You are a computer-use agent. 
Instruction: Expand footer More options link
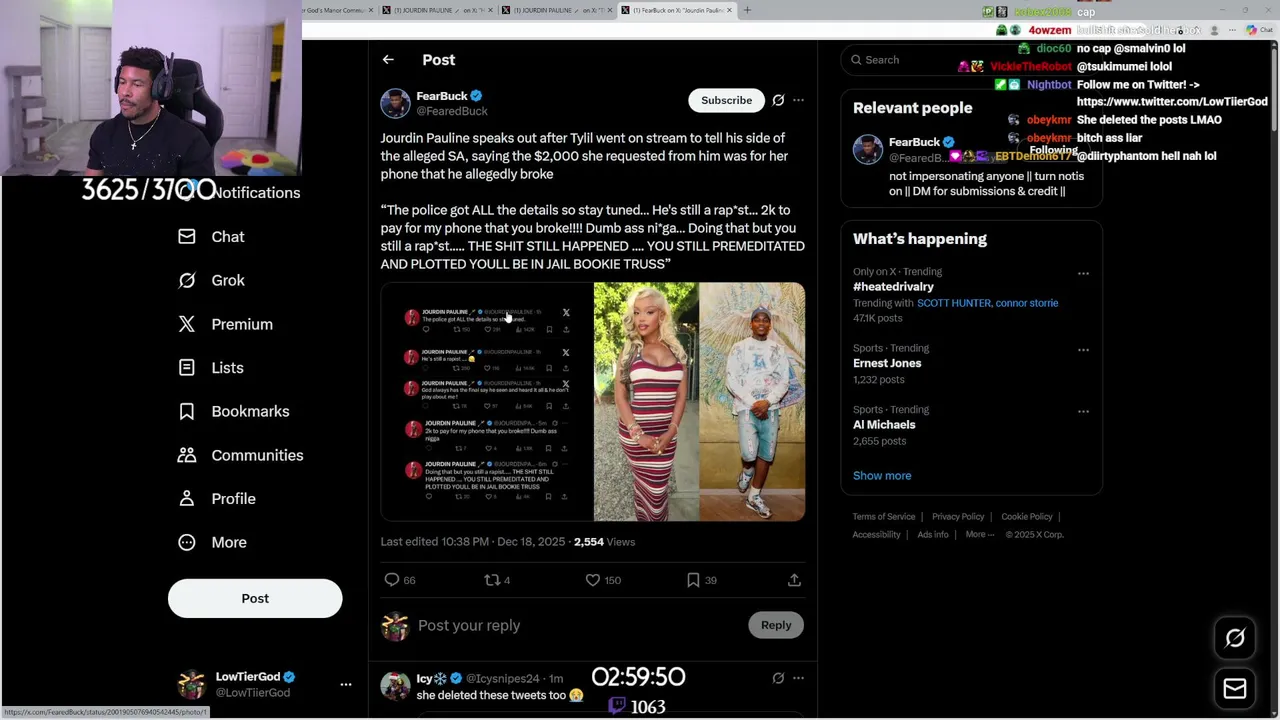point(980,534)
